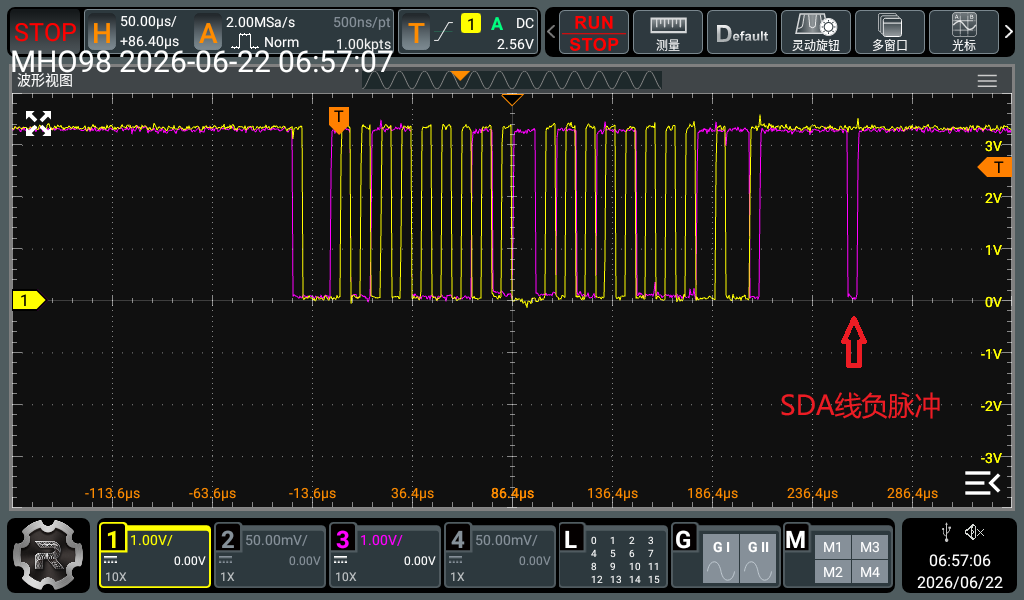Select math channel M4
The width and height of the screenshot is (1024, 600).
pos(870,573)
